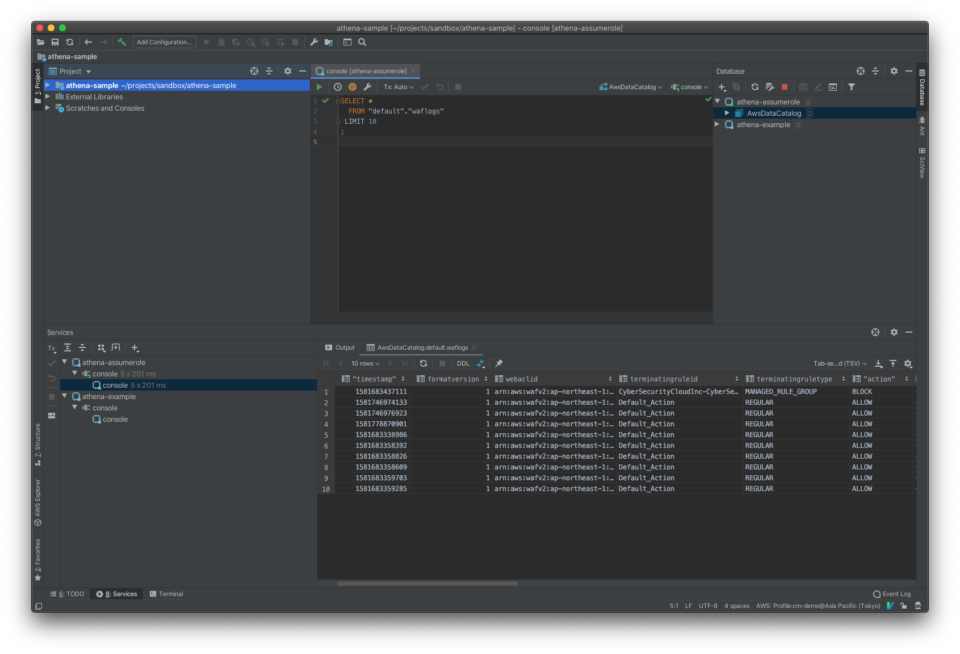Execute the SQL query with the green run arrow
The width and height of the screenshot is (960, 654).
click(319, 86)
